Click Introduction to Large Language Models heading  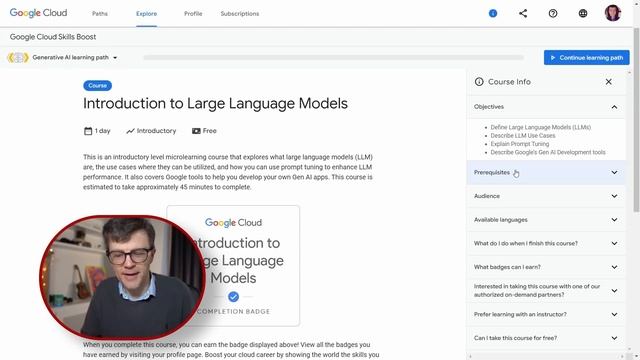click(x=215, y=103)
